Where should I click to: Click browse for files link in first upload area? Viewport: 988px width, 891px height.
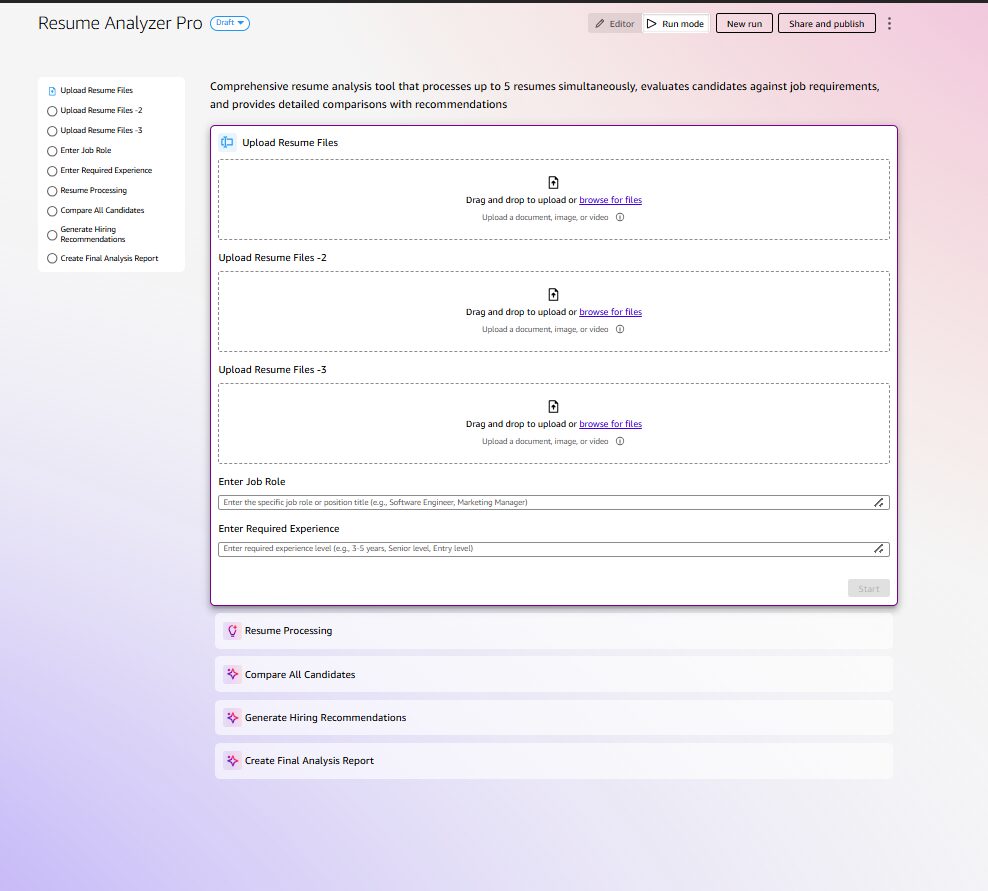[610, 200]
